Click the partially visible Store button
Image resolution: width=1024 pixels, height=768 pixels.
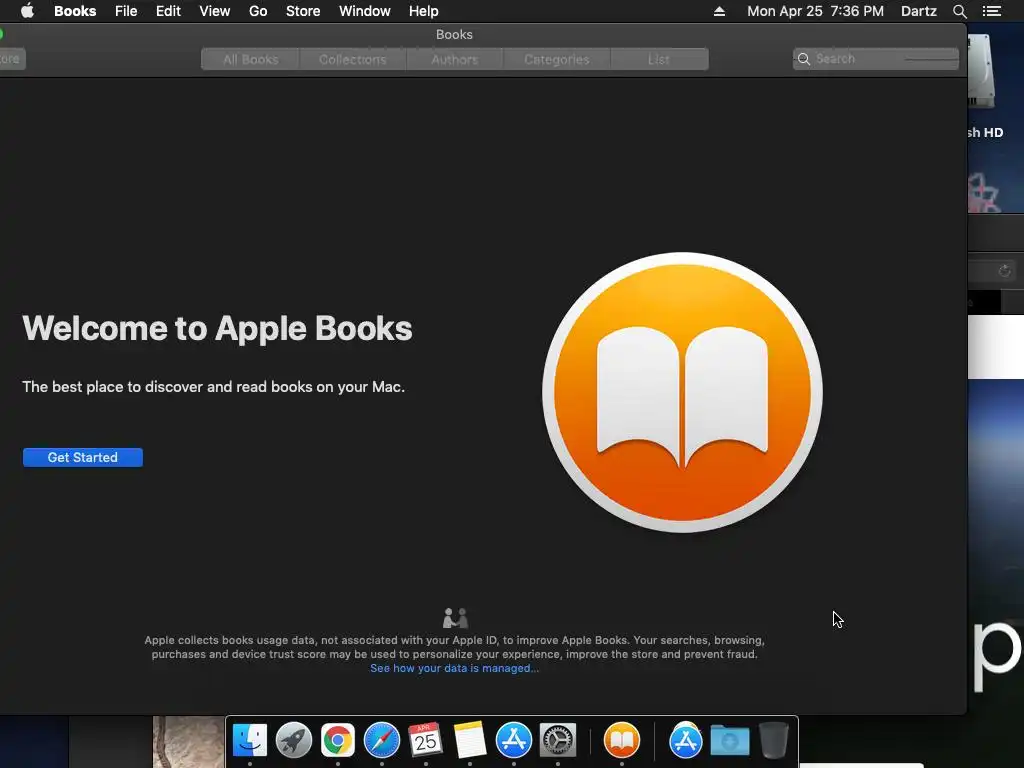(x=12, y=59)
